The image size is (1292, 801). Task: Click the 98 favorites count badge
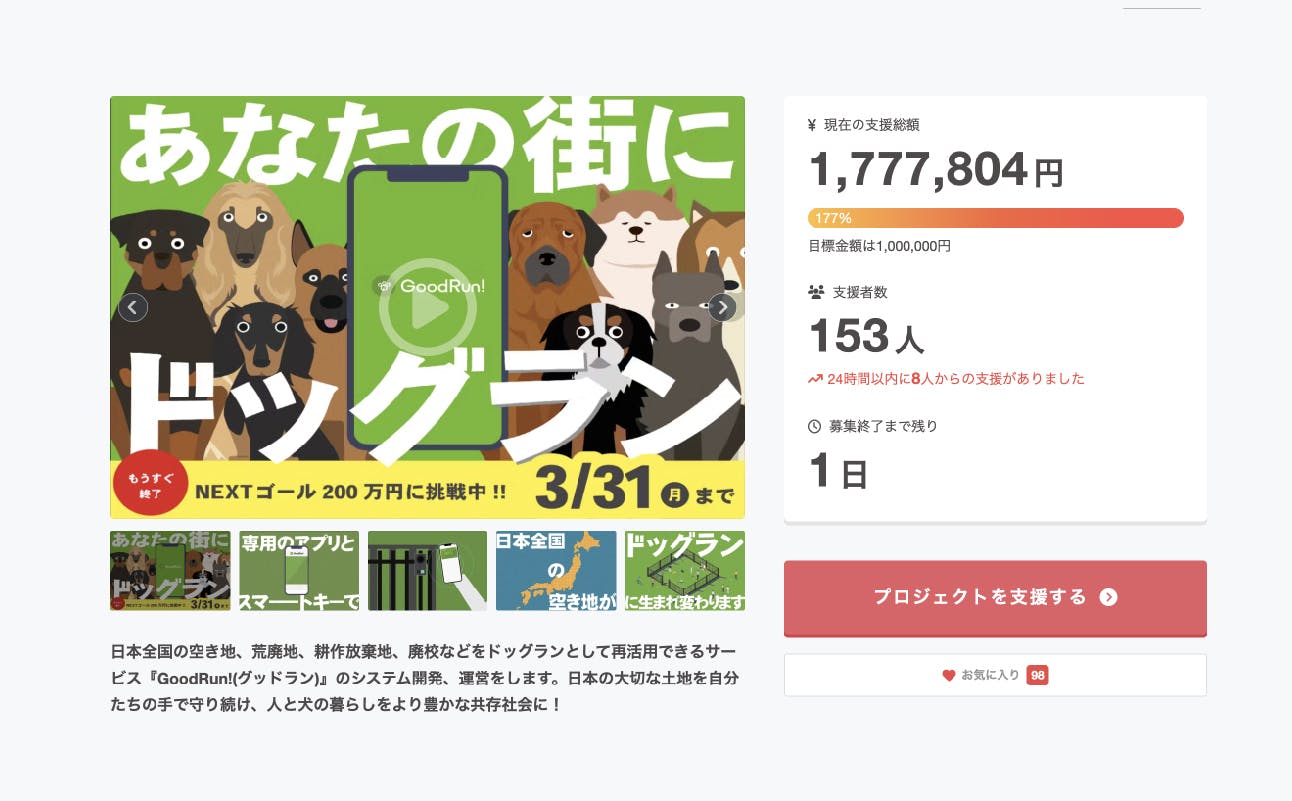click(1037, 676)
